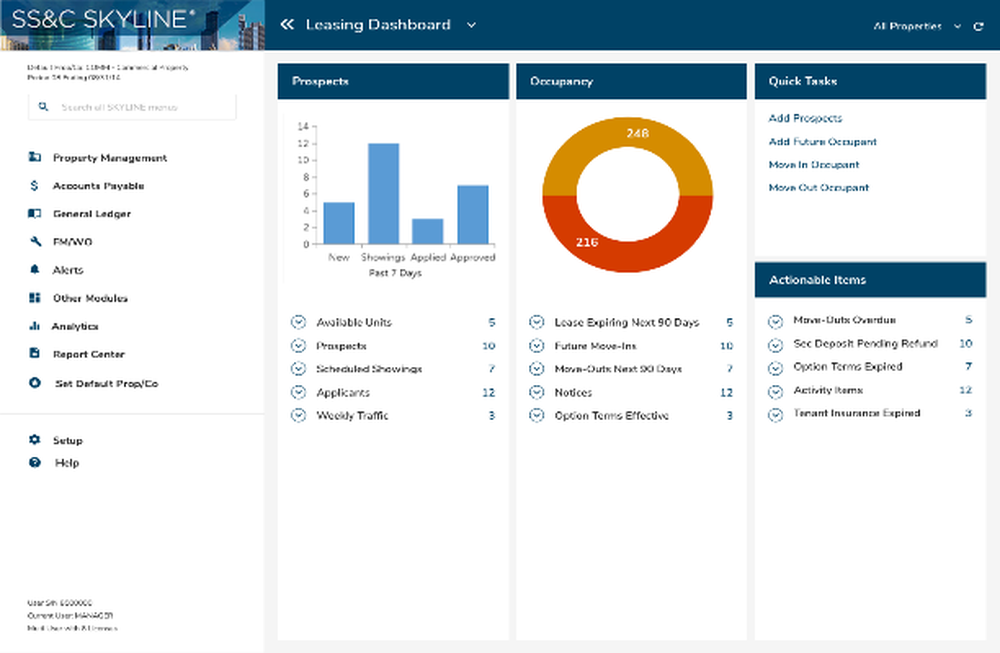This screenshot has width=1000, height=653.
Task: Open Setup gear icon
Action: click(x=34, y=440)
